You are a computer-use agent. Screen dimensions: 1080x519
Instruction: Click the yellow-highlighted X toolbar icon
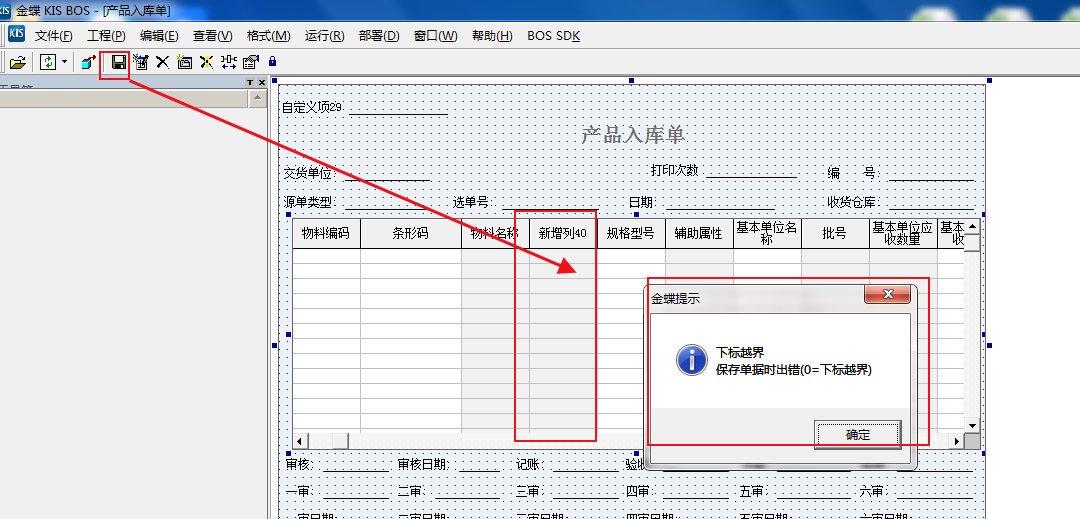[206, 63]
